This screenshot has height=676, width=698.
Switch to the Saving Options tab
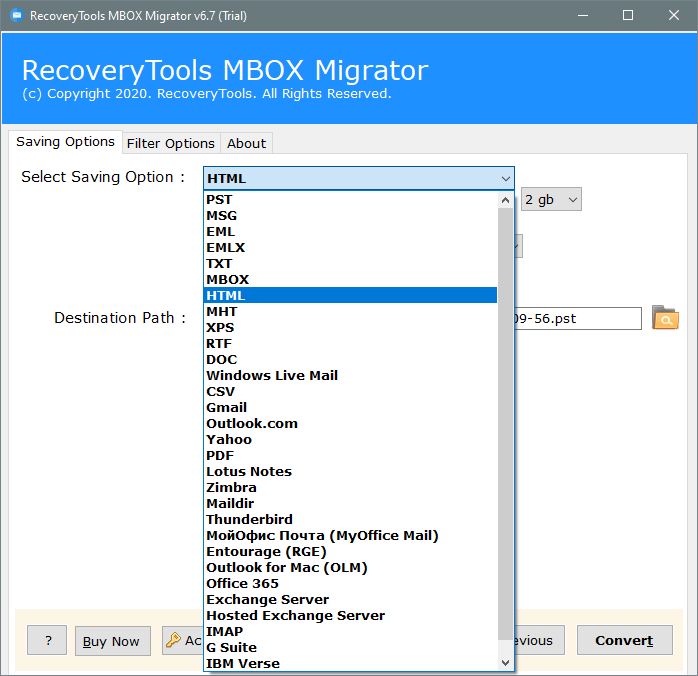[x=65, y=142]
